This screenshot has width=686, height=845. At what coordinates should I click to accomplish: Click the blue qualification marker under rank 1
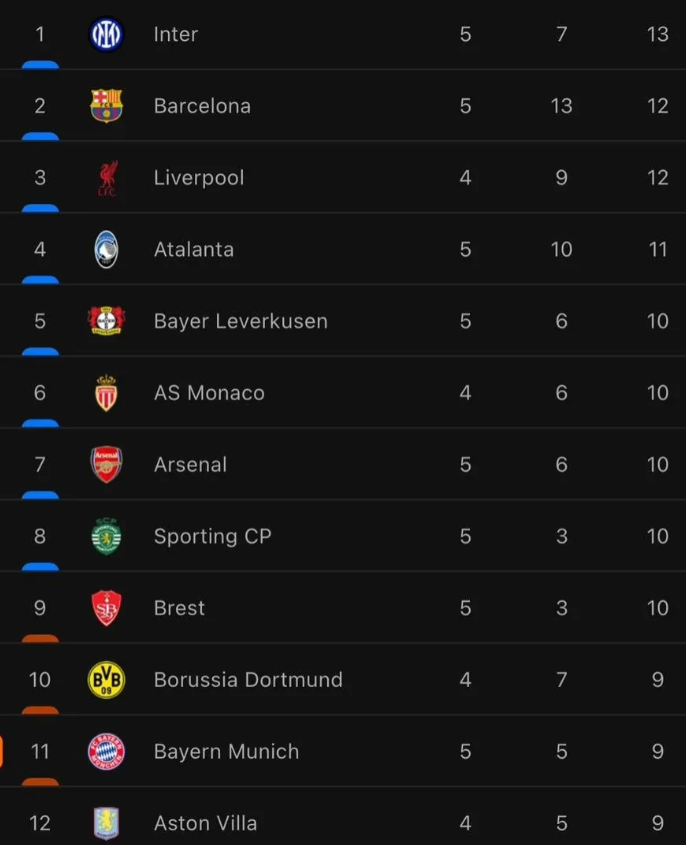40,65
